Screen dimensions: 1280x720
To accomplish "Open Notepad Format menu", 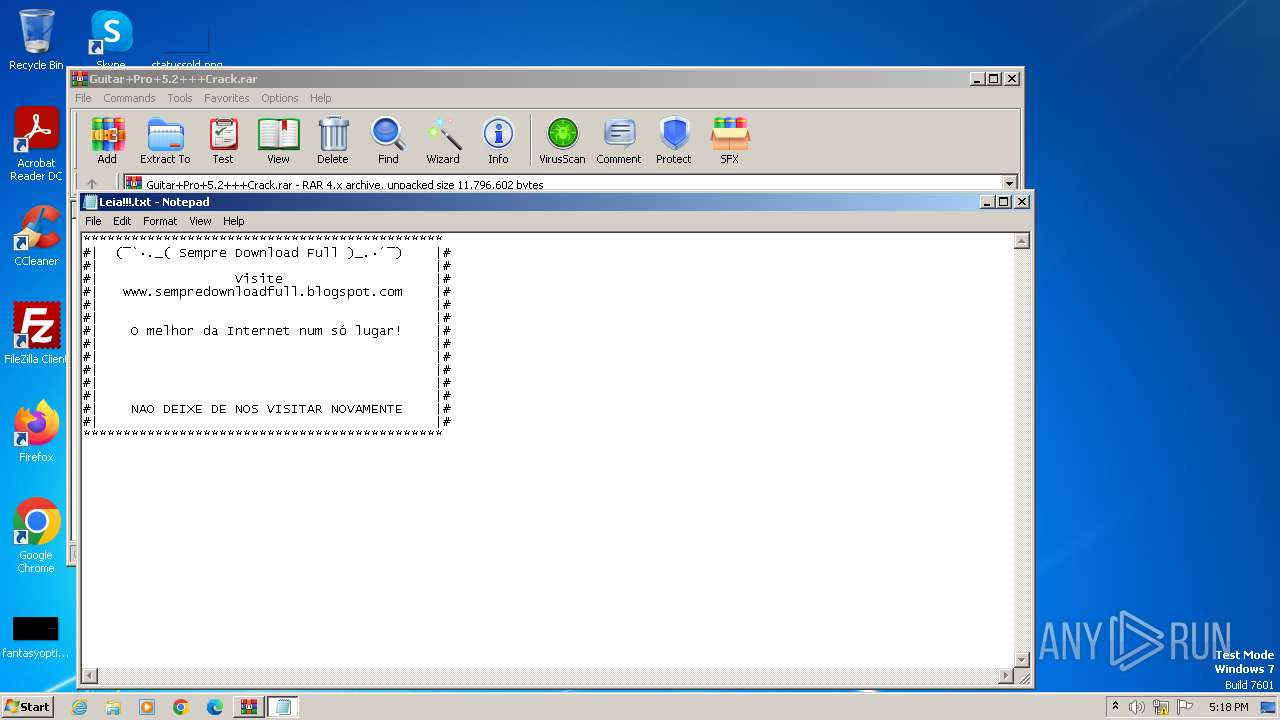I will click(x=160, y=221).
